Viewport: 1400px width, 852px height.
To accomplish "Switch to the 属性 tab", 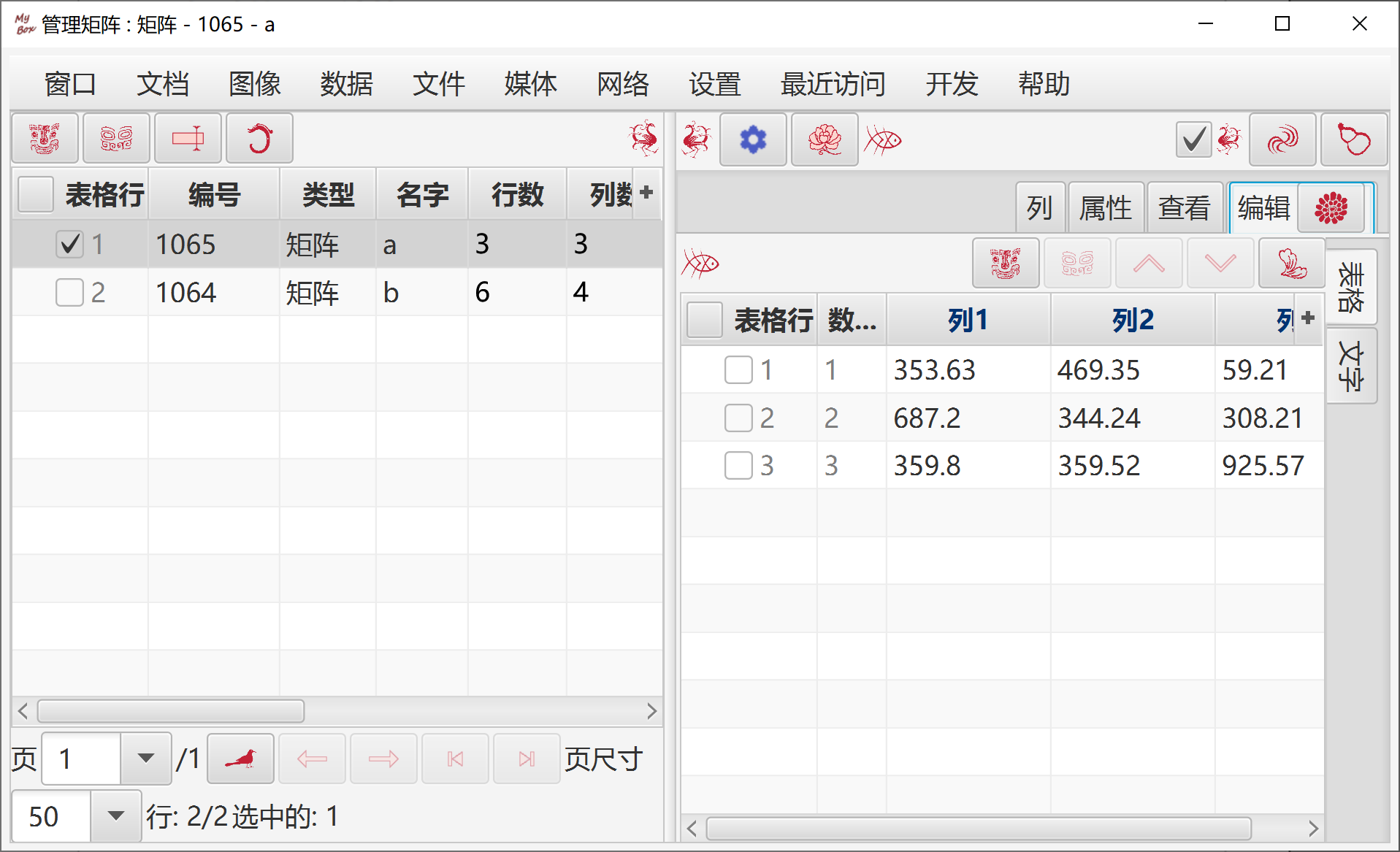I will tap(1106, 208).
